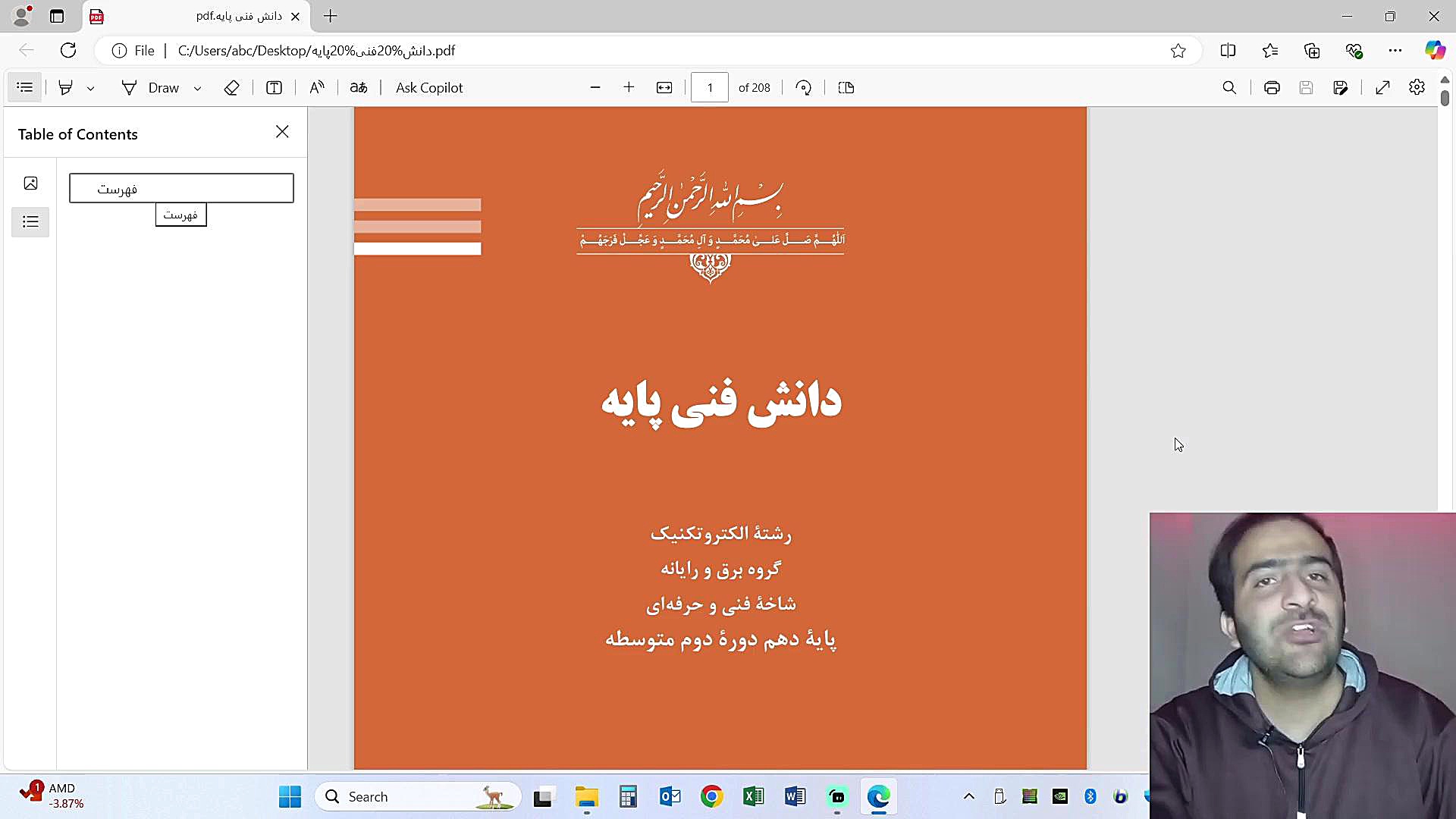1456x819 pixels.
Task: Toggle the Page view layout icon
Action: click(x=846, y=88)
